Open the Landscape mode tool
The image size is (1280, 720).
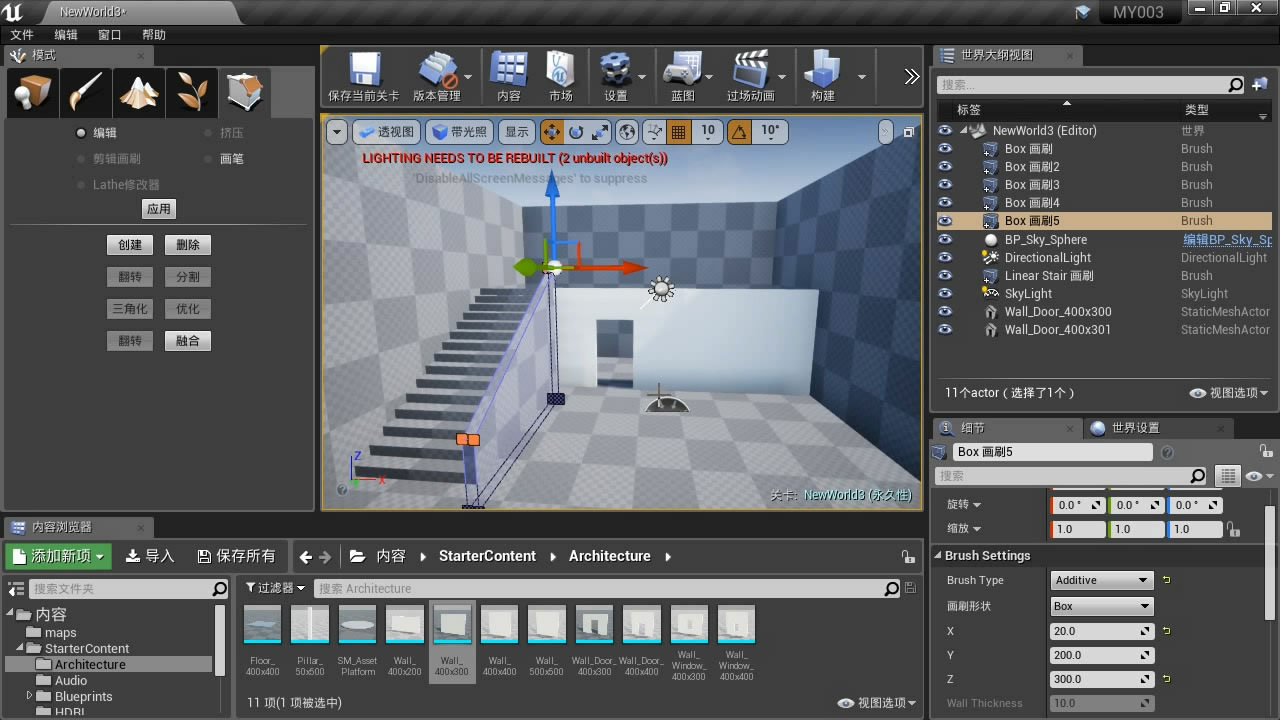139,93
